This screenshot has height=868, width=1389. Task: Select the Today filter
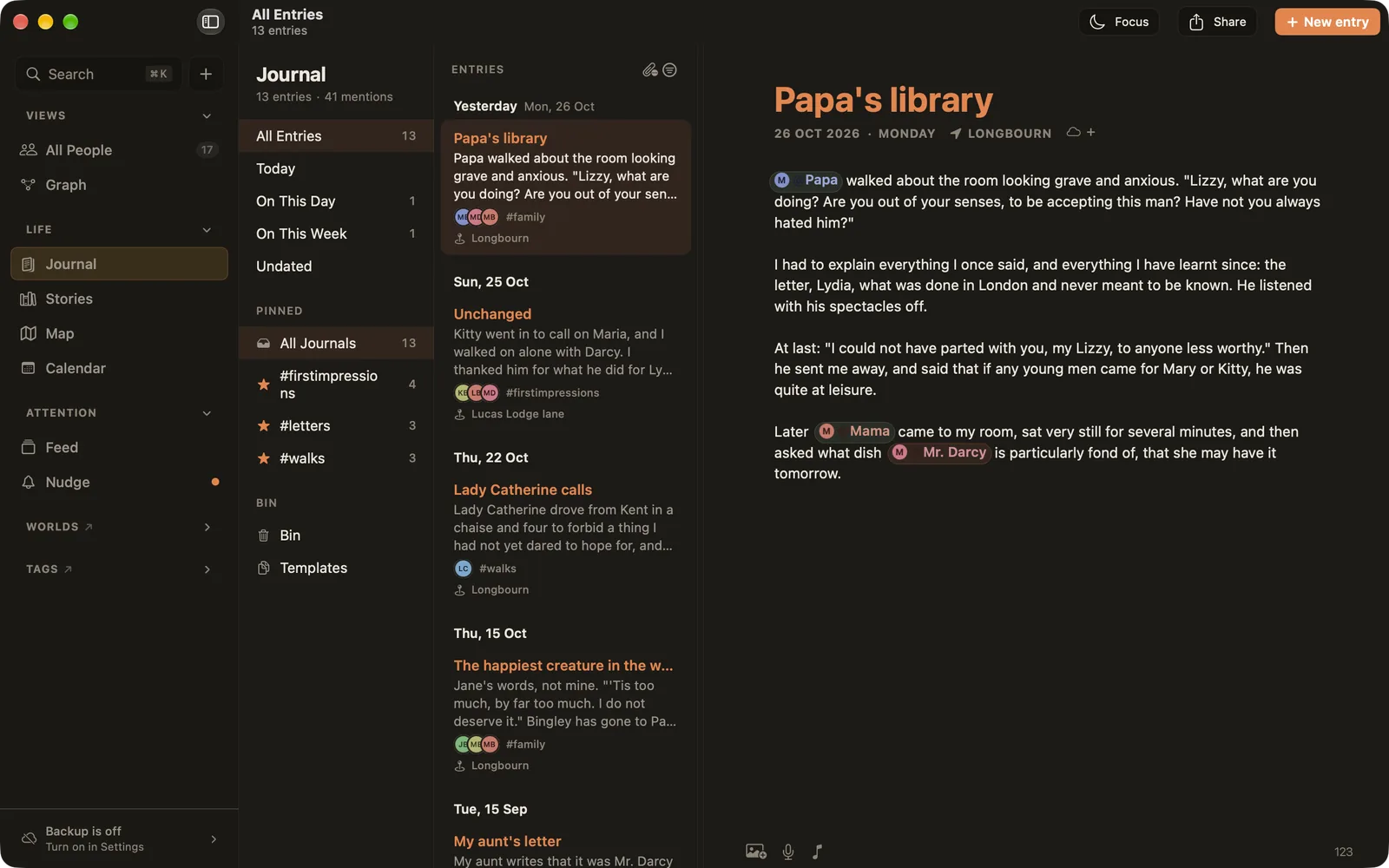pos(336,168)
